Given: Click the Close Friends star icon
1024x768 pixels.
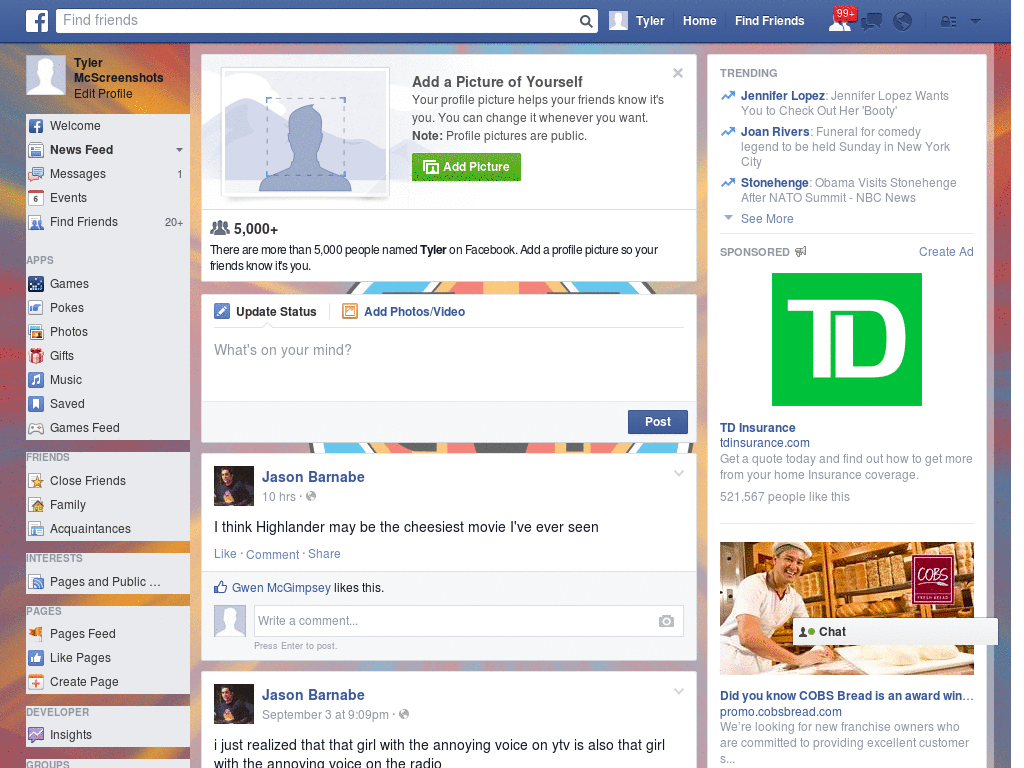Looking at the screenshot, I should [36, 481].
